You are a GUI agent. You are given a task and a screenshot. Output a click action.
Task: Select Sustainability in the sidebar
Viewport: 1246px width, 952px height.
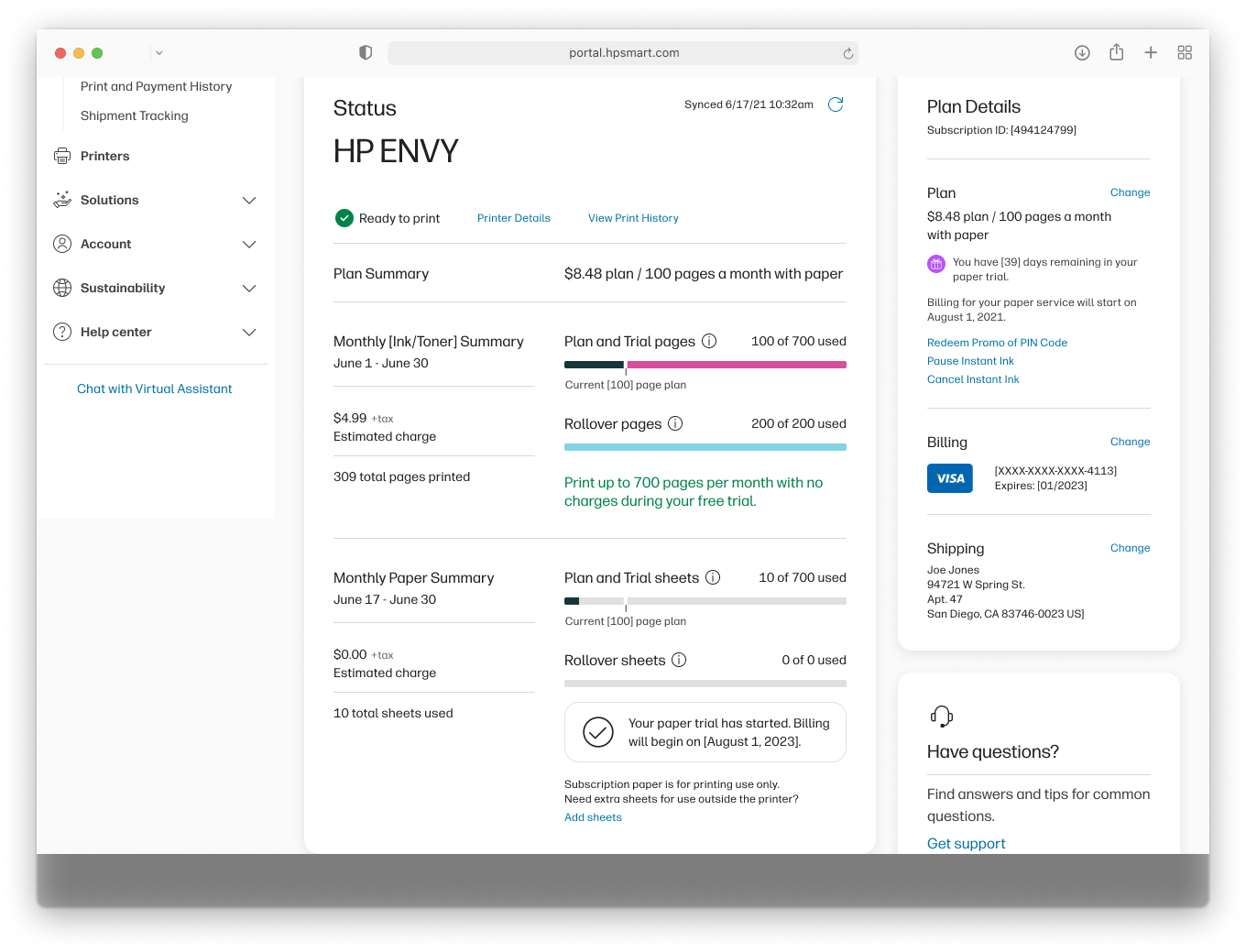coord(123,288)
